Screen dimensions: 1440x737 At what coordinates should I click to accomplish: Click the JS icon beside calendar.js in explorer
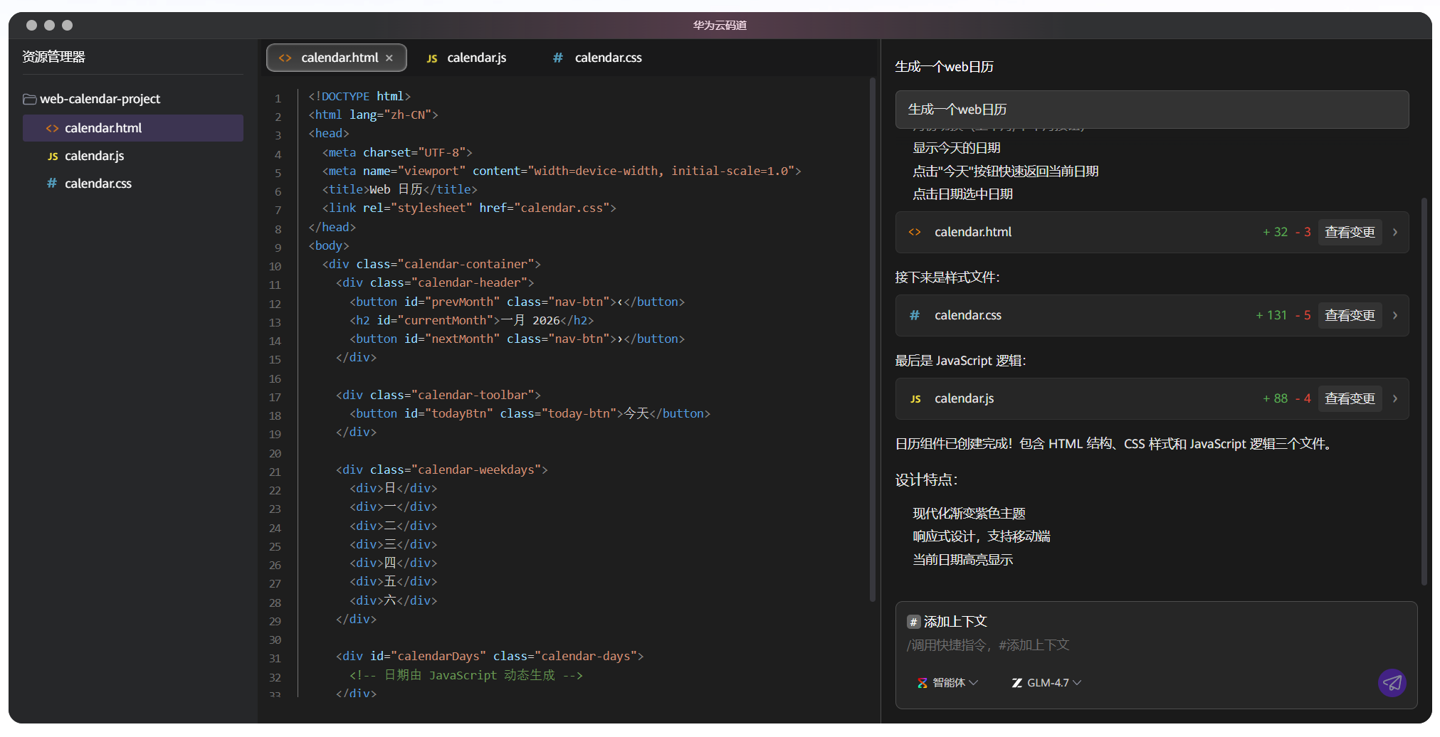click(x=51, y=155)
